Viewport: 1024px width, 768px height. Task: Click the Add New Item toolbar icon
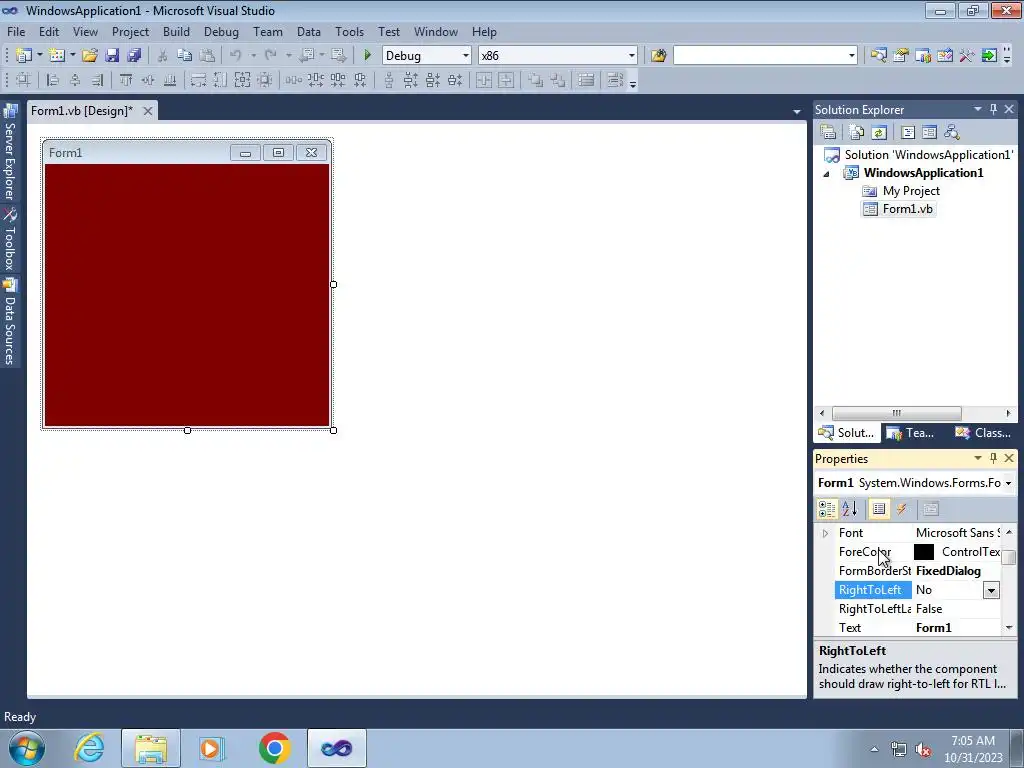coord(56,56)
